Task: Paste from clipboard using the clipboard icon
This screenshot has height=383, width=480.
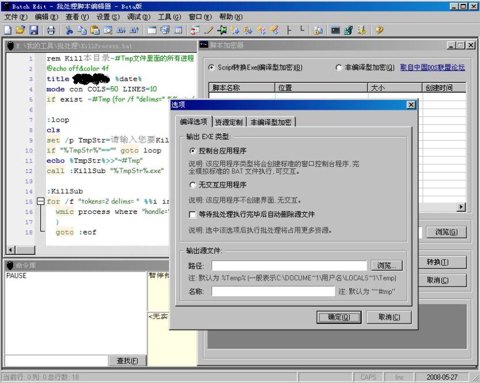Action: (x=95, y=30)
